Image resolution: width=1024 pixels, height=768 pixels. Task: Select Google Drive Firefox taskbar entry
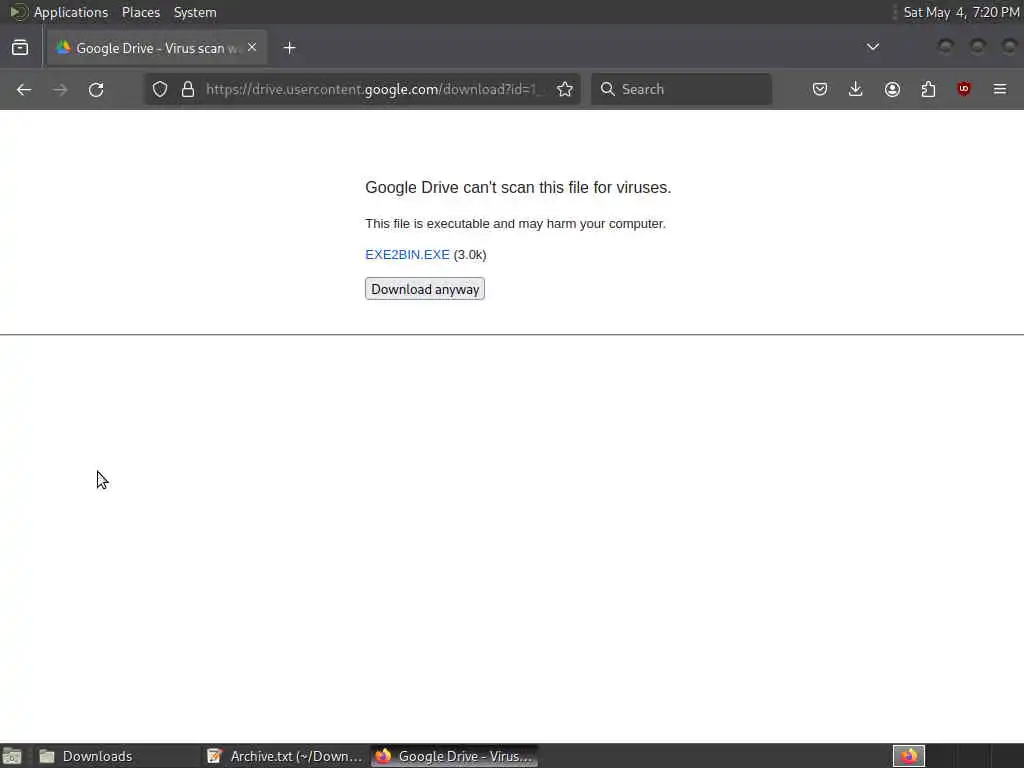455,756
